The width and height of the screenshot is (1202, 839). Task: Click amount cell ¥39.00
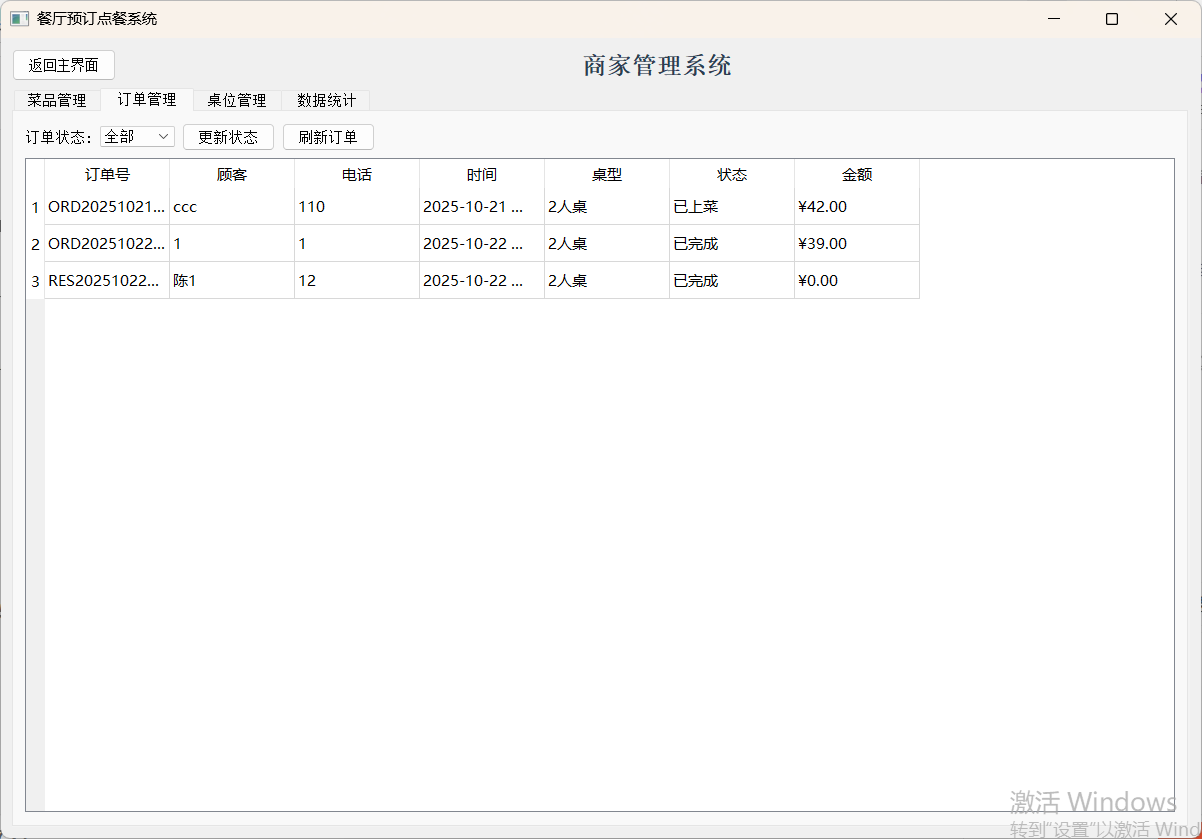(857, 244)
